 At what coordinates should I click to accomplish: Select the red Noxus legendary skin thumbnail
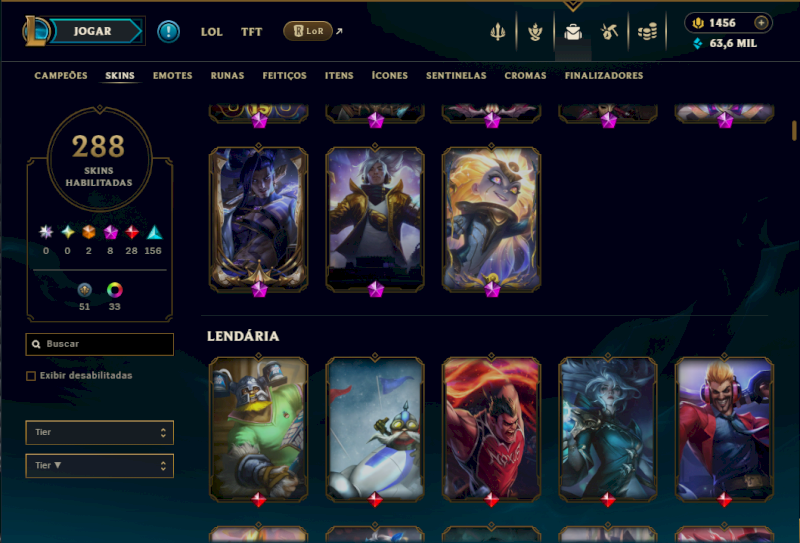pyautogui.click(x=491, y=429)
